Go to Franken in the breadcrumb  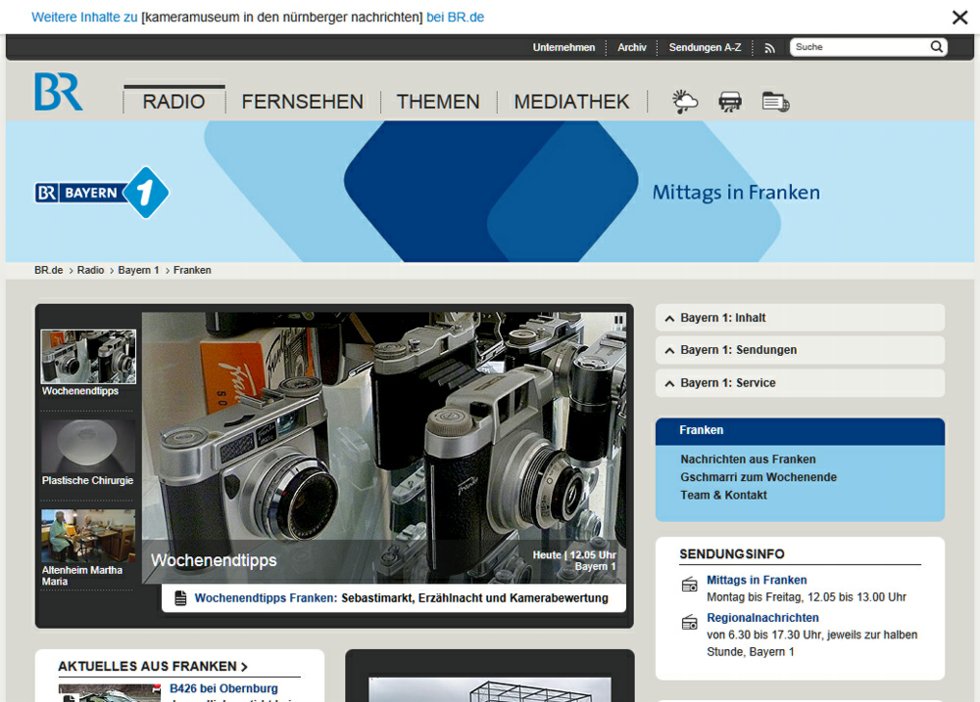192,270
